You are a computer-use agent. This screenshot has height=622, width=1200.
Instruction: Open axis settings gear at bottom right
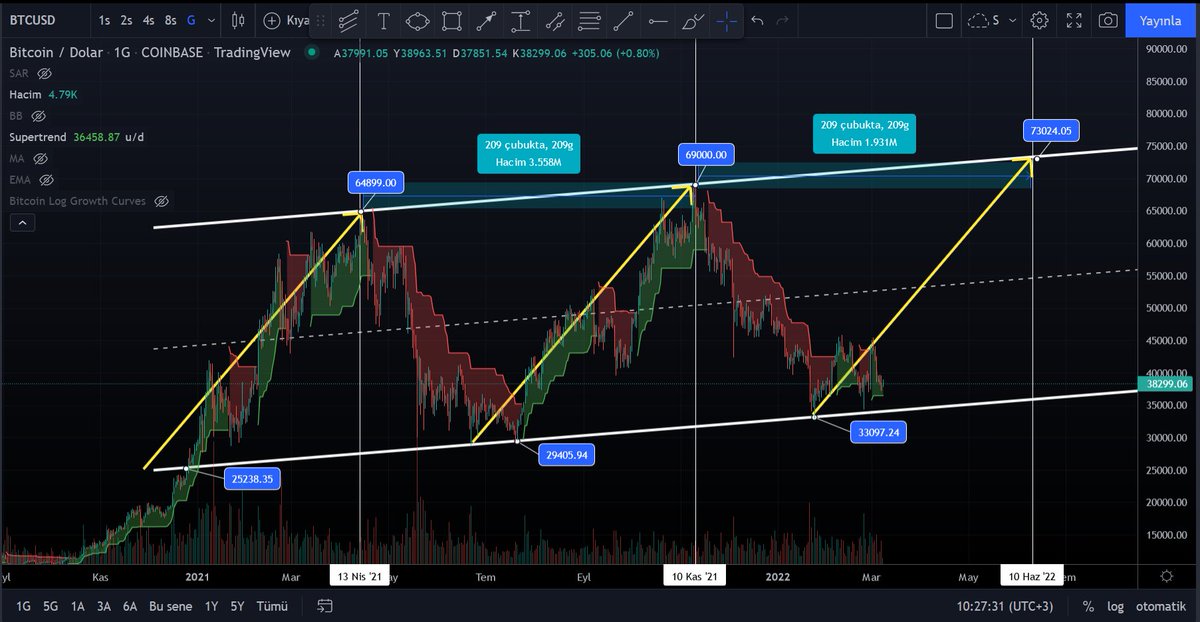tap(1167, 576)
